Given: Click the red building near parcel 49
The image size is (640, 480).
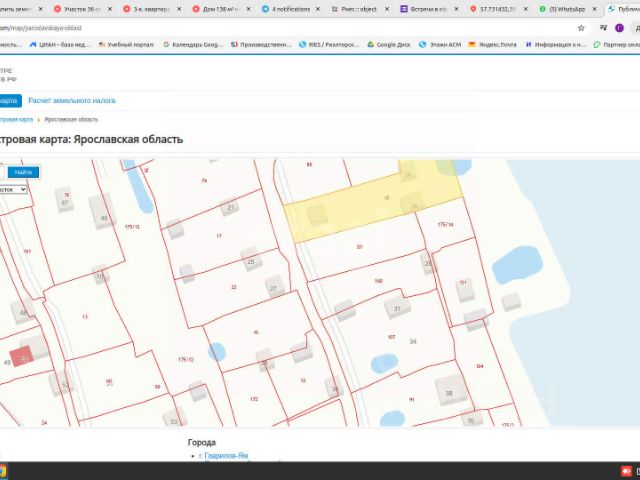Looking at the screenshot, I should 21,356.
